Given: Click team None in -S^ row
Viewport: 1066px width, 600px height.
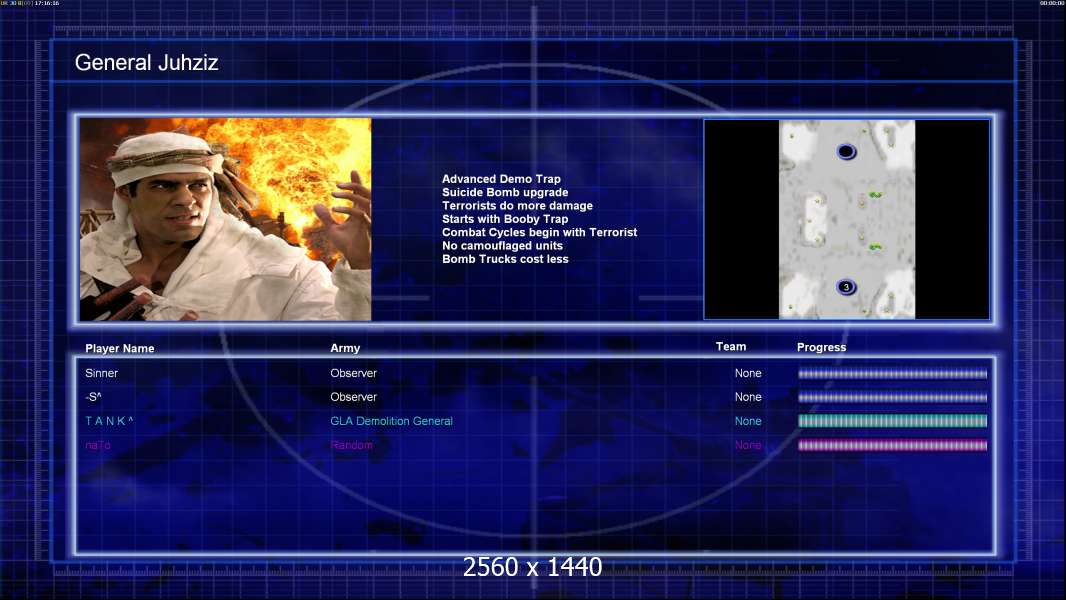Looking at the screenshot, I should pyautogui.click(x=748, y=397).
